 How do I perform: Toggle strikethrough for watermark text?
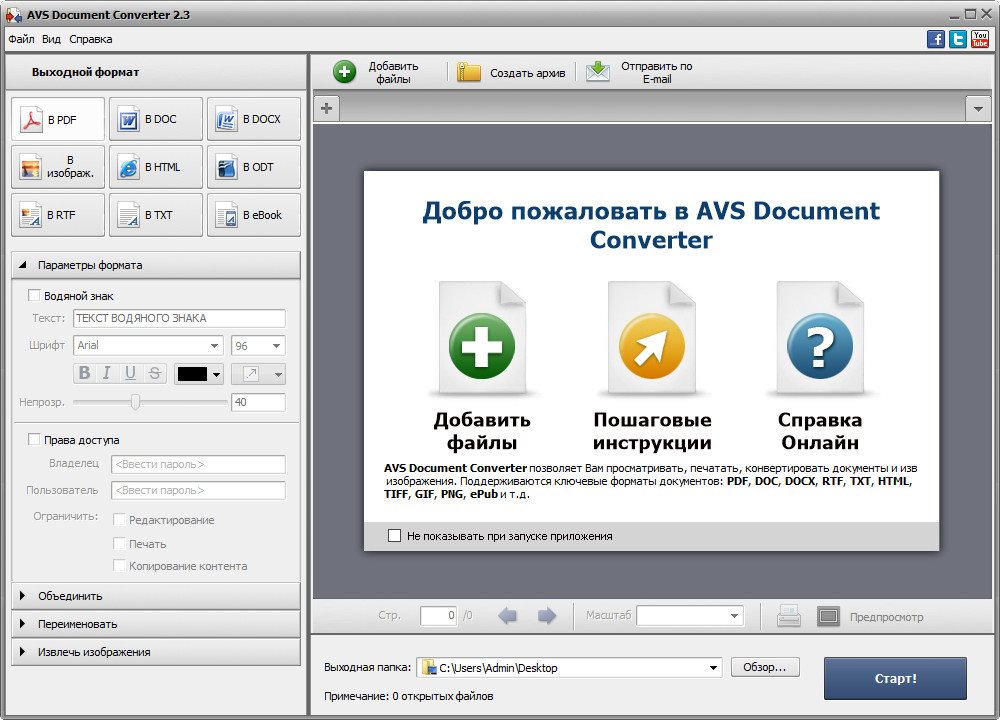pos(154,373)
